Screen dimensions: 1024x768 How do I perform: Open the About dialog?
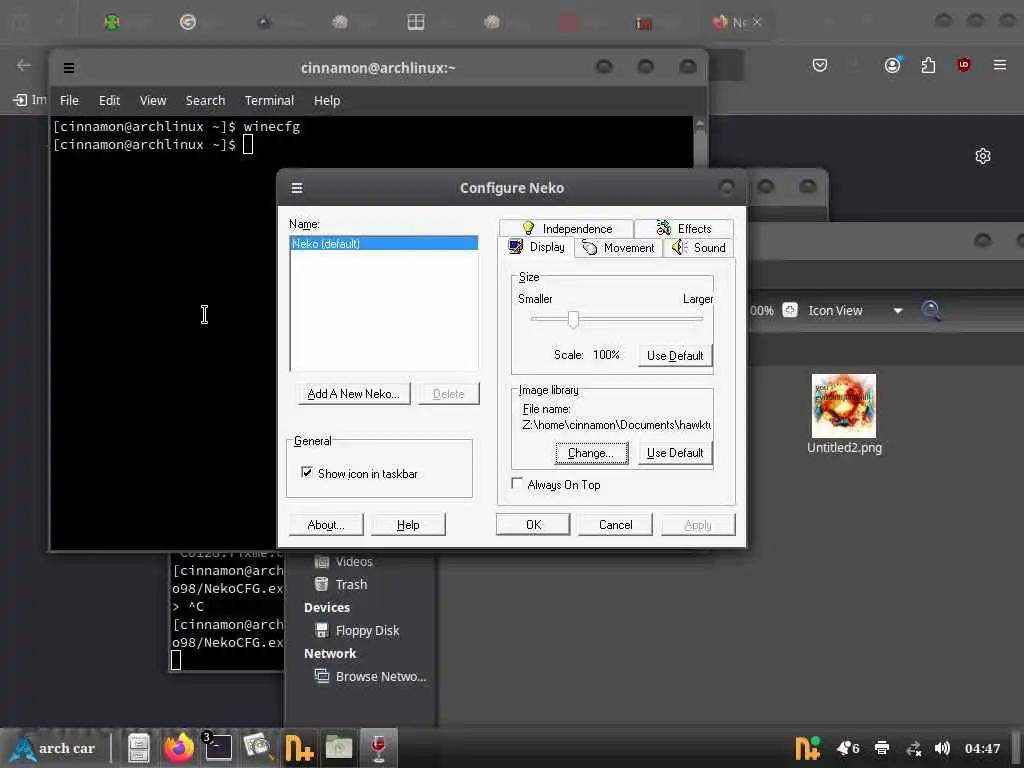click(325, 524)
